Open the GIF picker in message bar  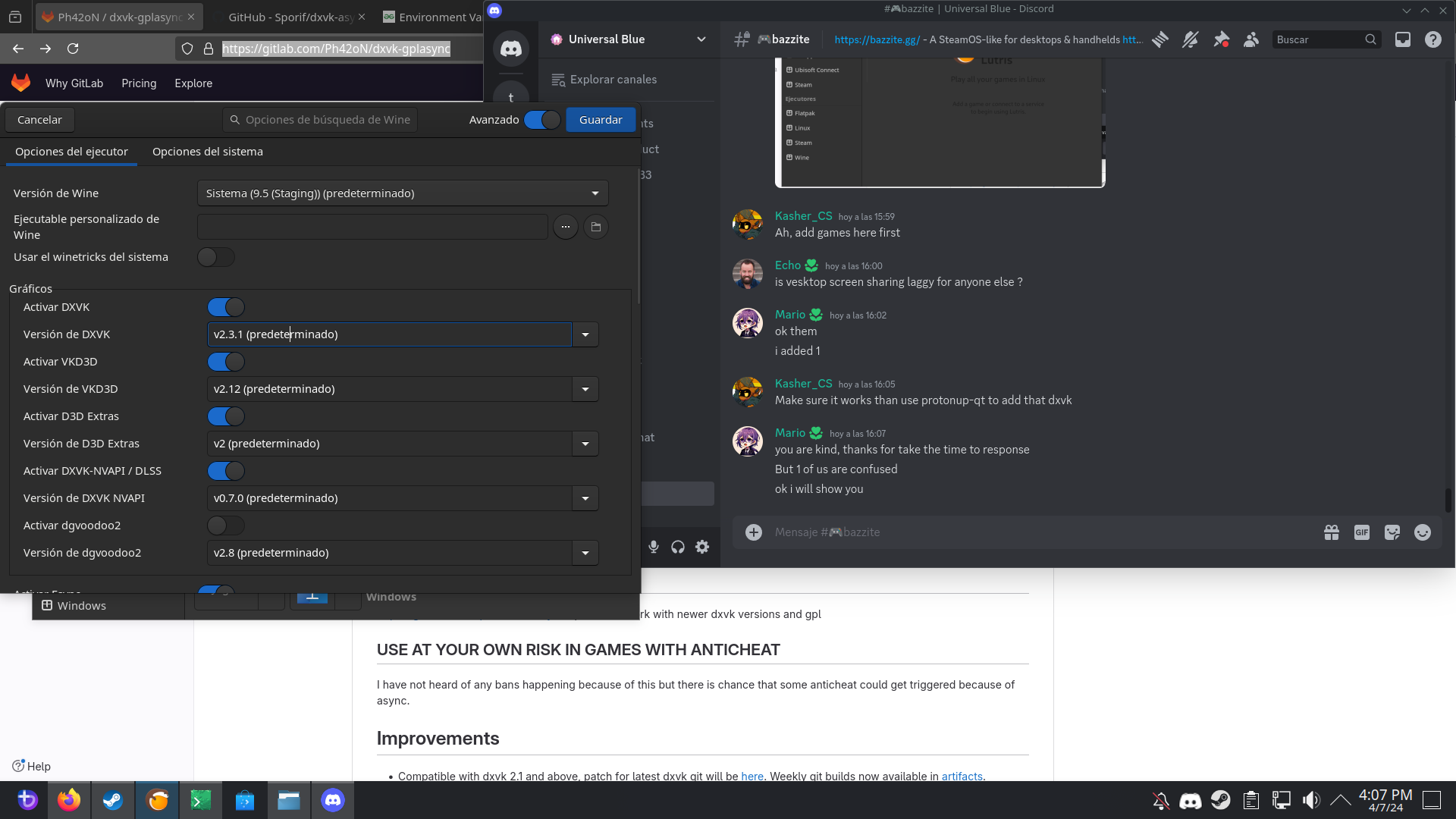1361,532
